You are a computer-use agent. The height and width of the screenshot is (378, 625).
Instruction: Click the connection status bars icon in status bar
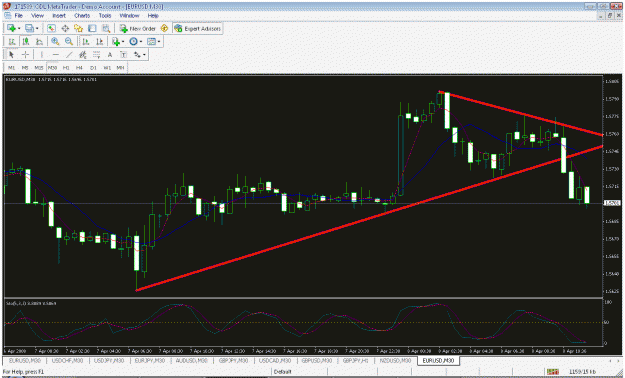552,372
